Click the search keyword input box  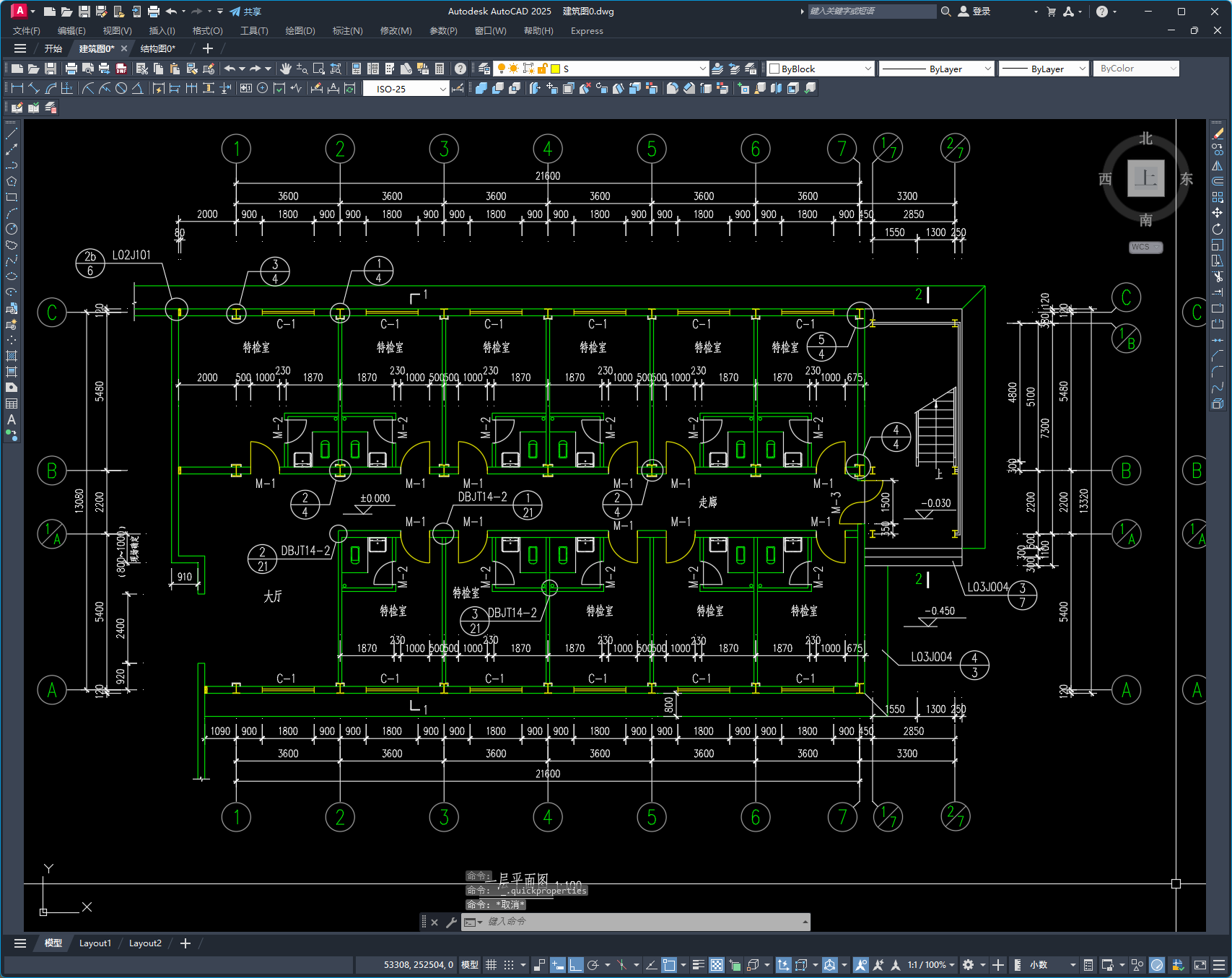point(872,12)
